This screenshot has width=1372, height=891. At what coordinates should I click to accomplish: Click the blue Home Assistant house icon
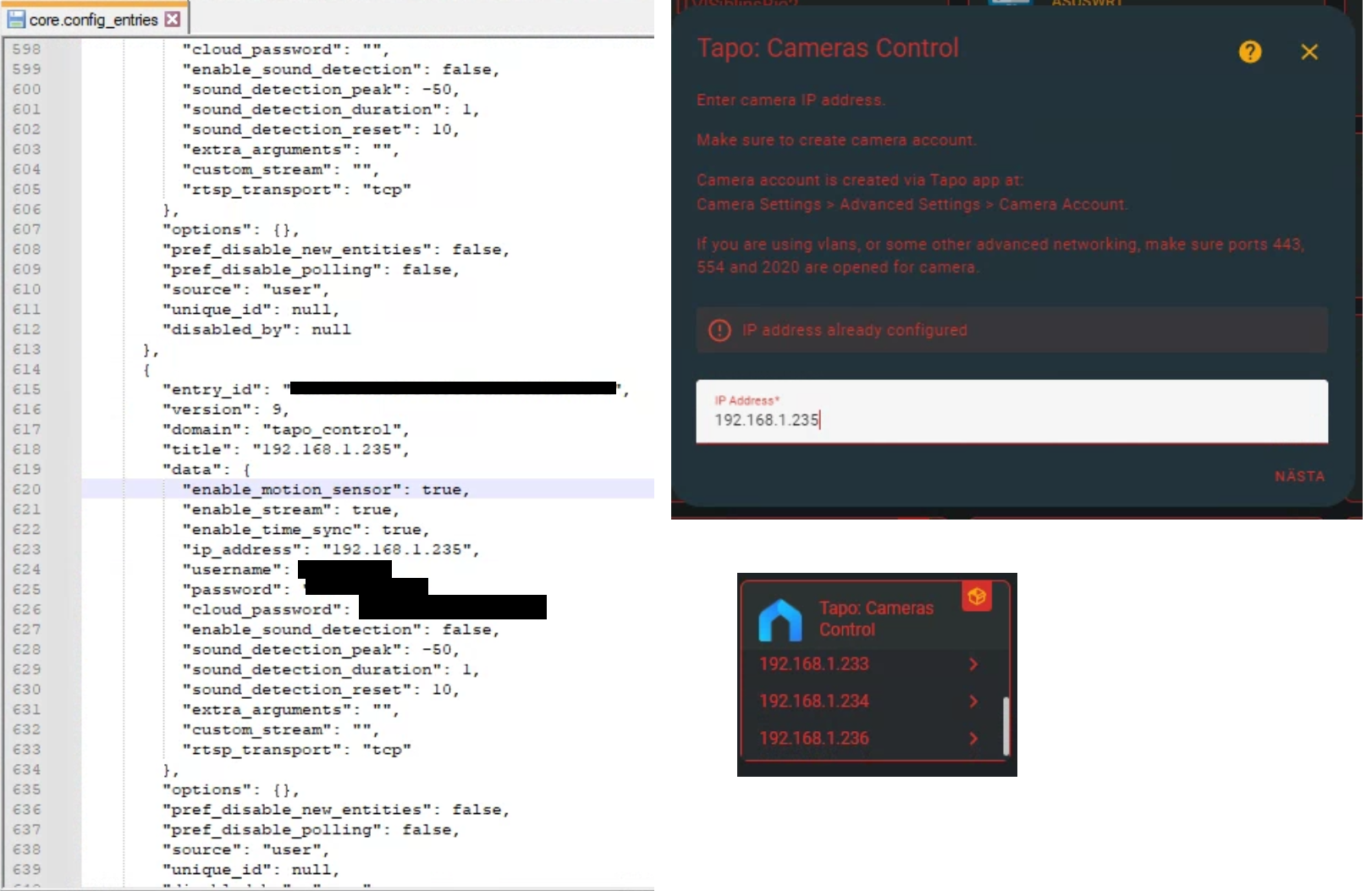[x=780, y=619]
